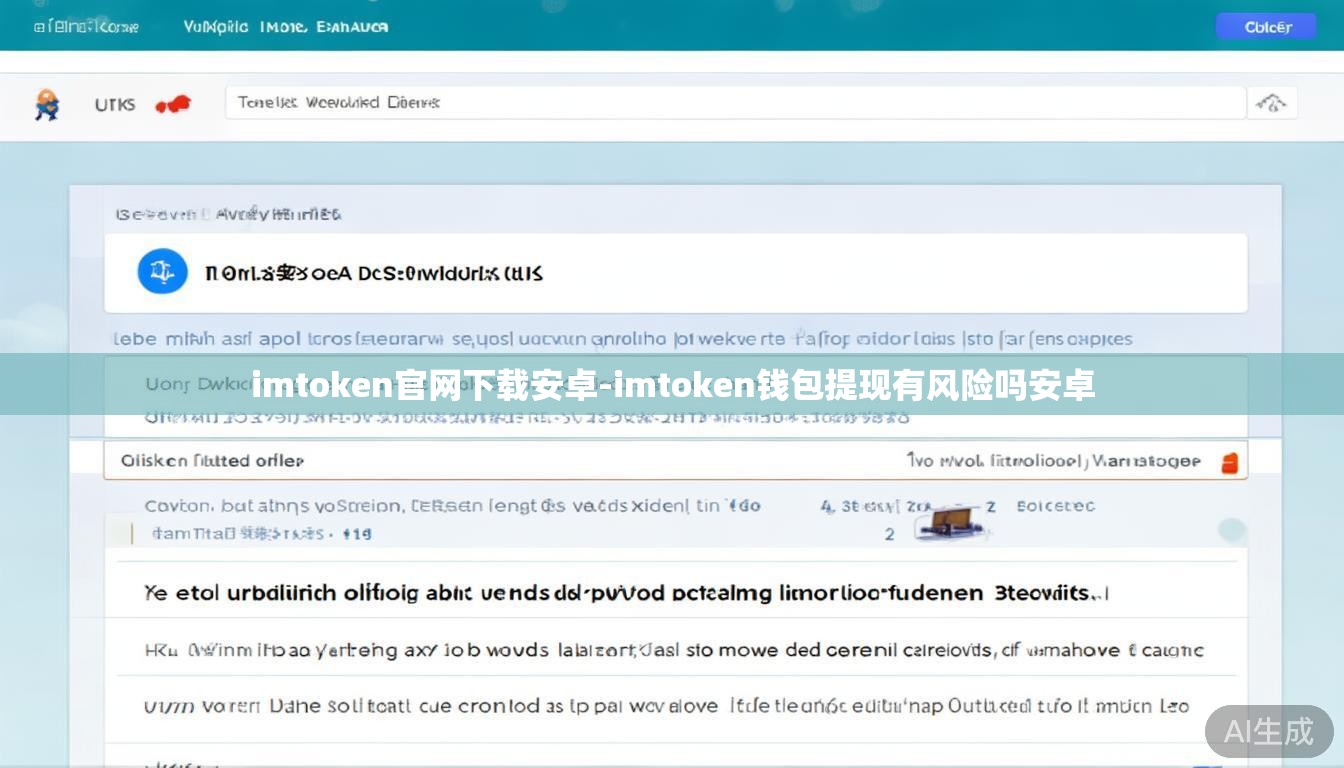1344x768 pixels.
Task: Click the small icon in top-left nav
Action: click(x=38, y=27)
